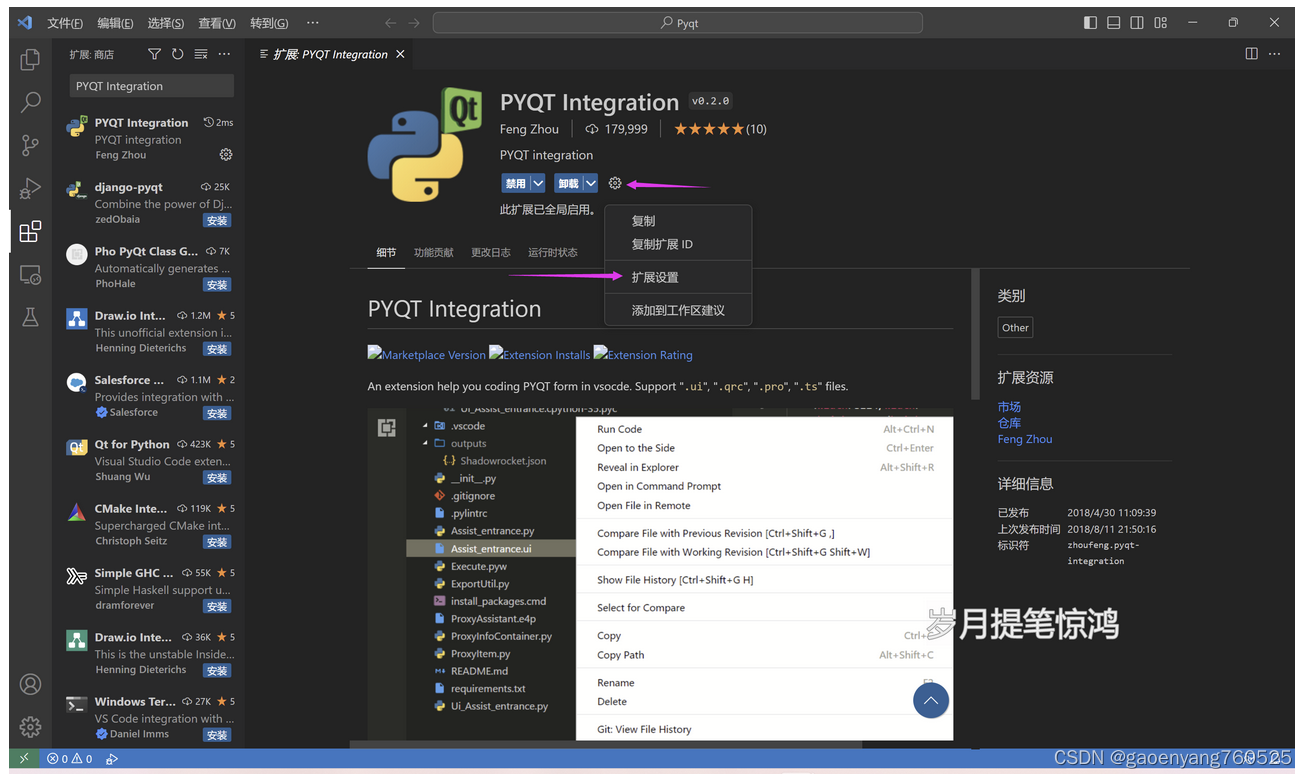Image resolution: width=1308 pixels, height=778 pixels.
Task: Clear extension search results icon
Action: [x=201, y=54]
